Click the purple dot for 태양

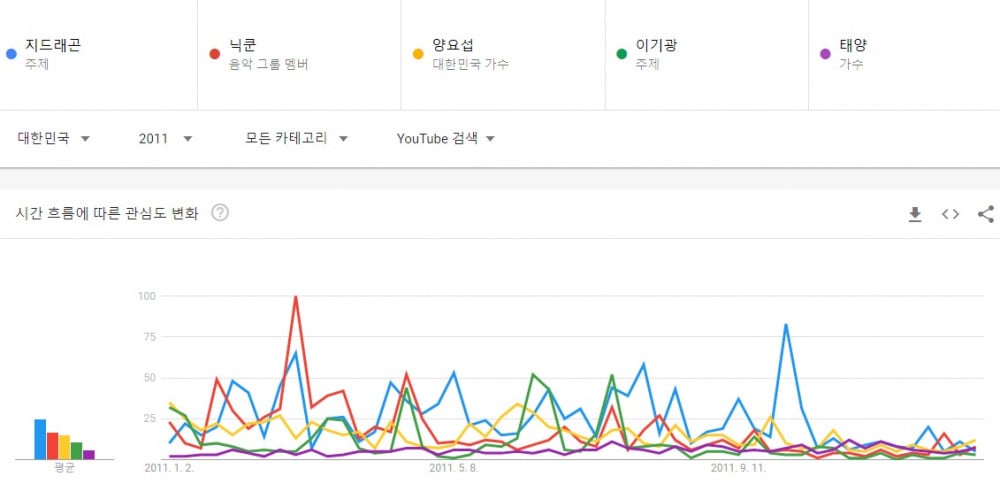(825, 54)
